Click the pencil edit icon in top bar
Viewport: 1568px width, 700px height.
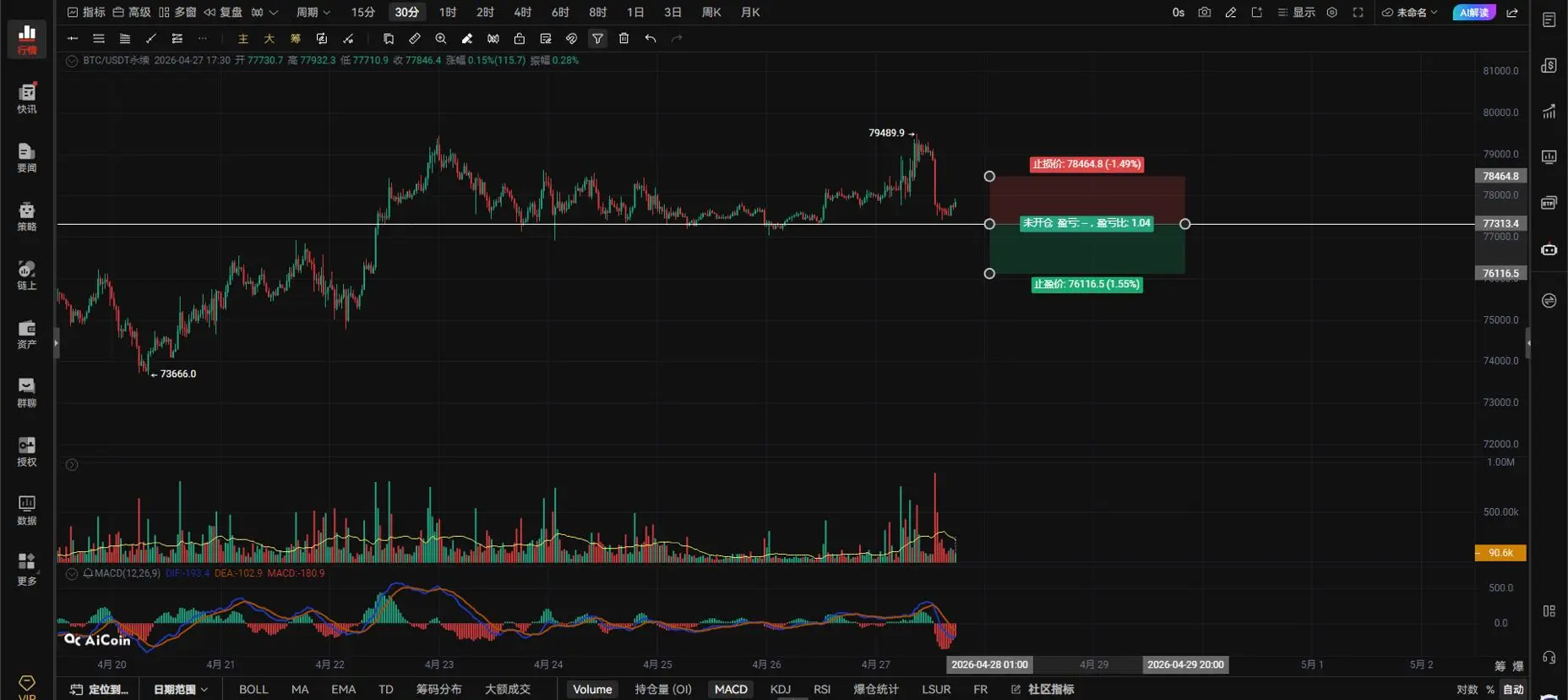pyautogui.click(x=1231, y=12)
